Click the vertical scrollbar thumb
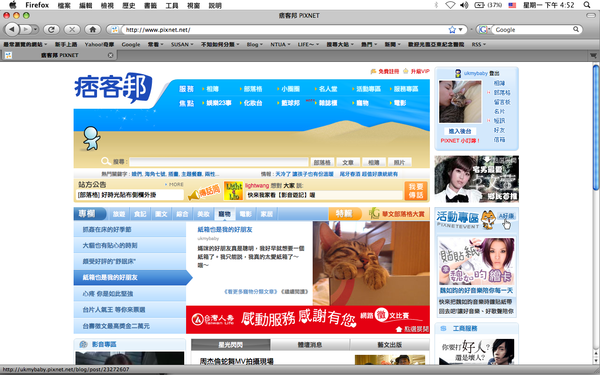The image size is (600, 375). [x=595, y=127]
